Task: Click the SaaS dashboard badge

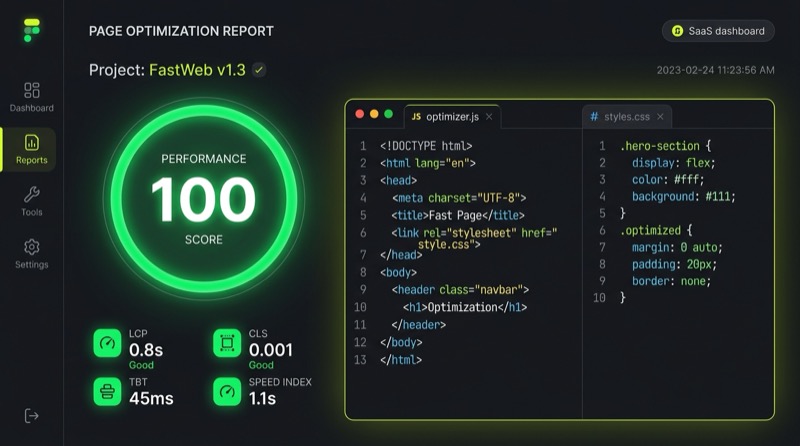Action: click(718, 31)
